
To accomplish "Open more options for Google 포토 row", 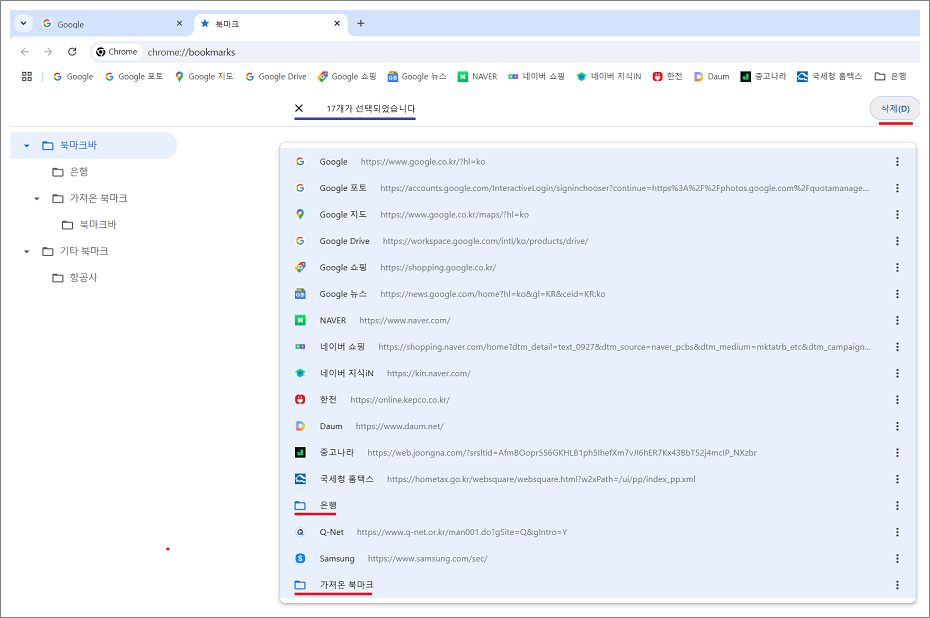I will click(897, 188).
